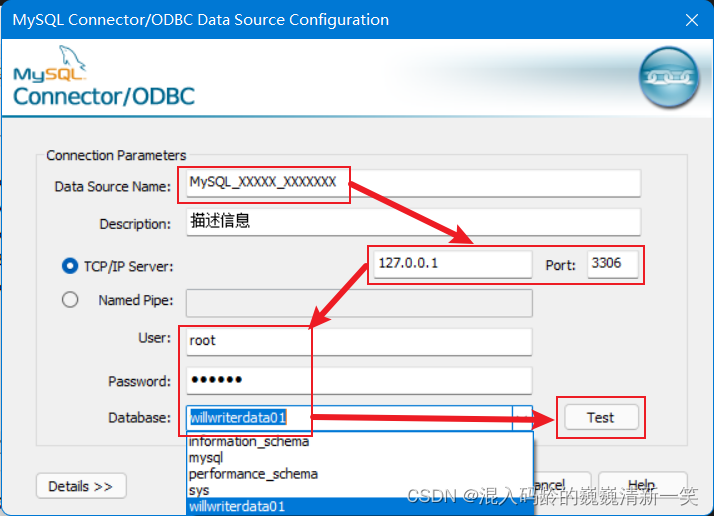Viewport: 714px width, 516px height.
Task: Click the Help button
Action: (x=642, y=484)
